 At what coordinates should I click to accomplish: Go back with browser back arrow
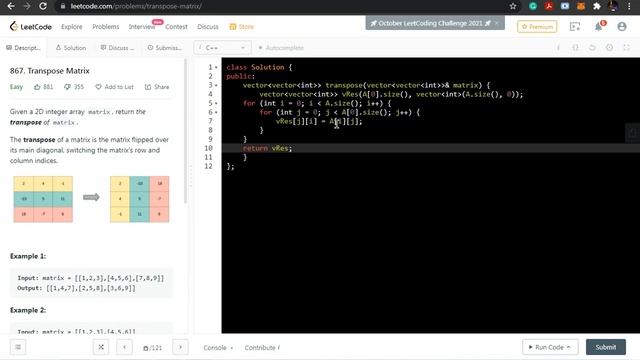click(x=11, y=6)
